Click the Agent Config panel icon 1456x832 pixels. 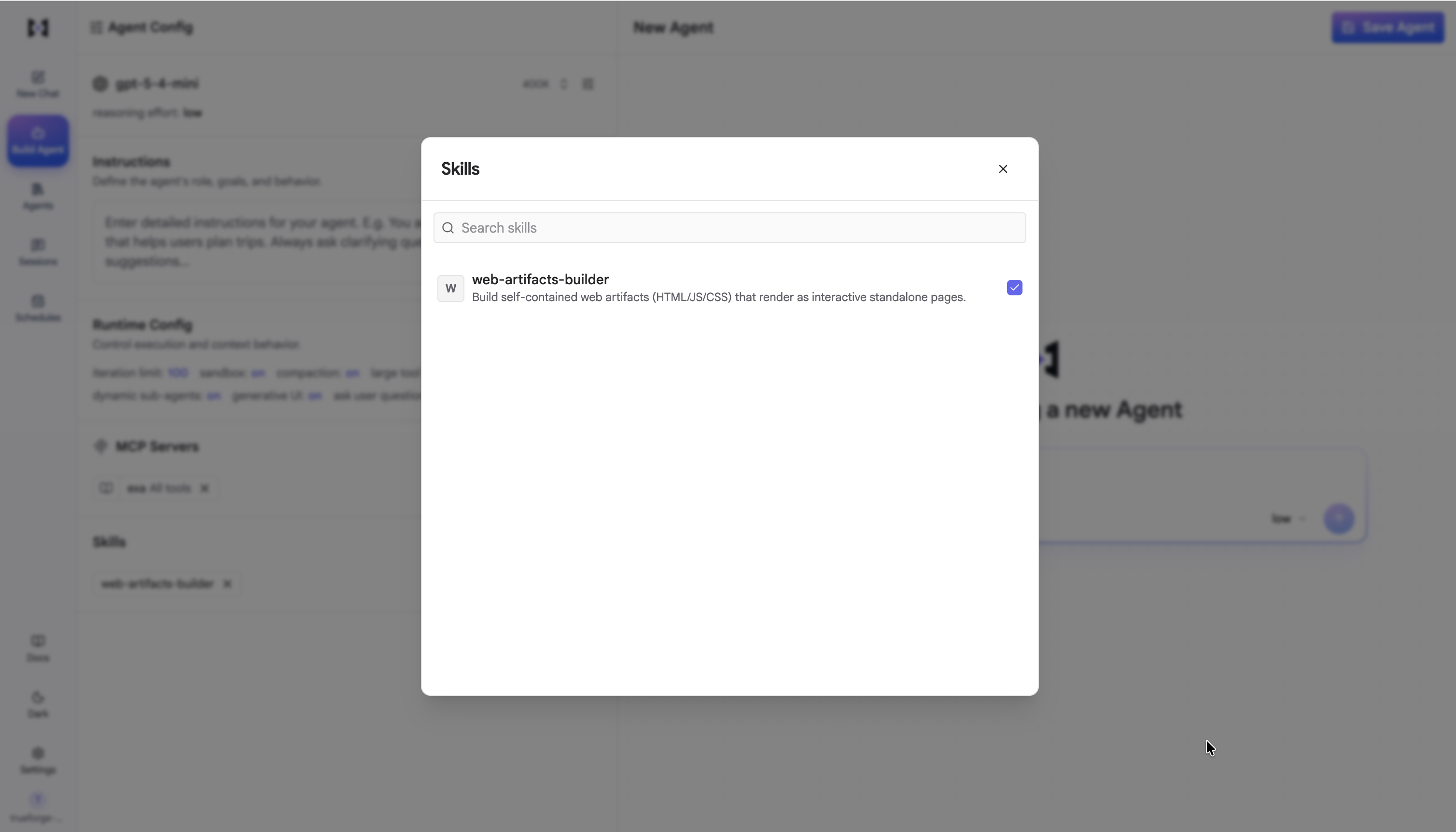[96, 28]
